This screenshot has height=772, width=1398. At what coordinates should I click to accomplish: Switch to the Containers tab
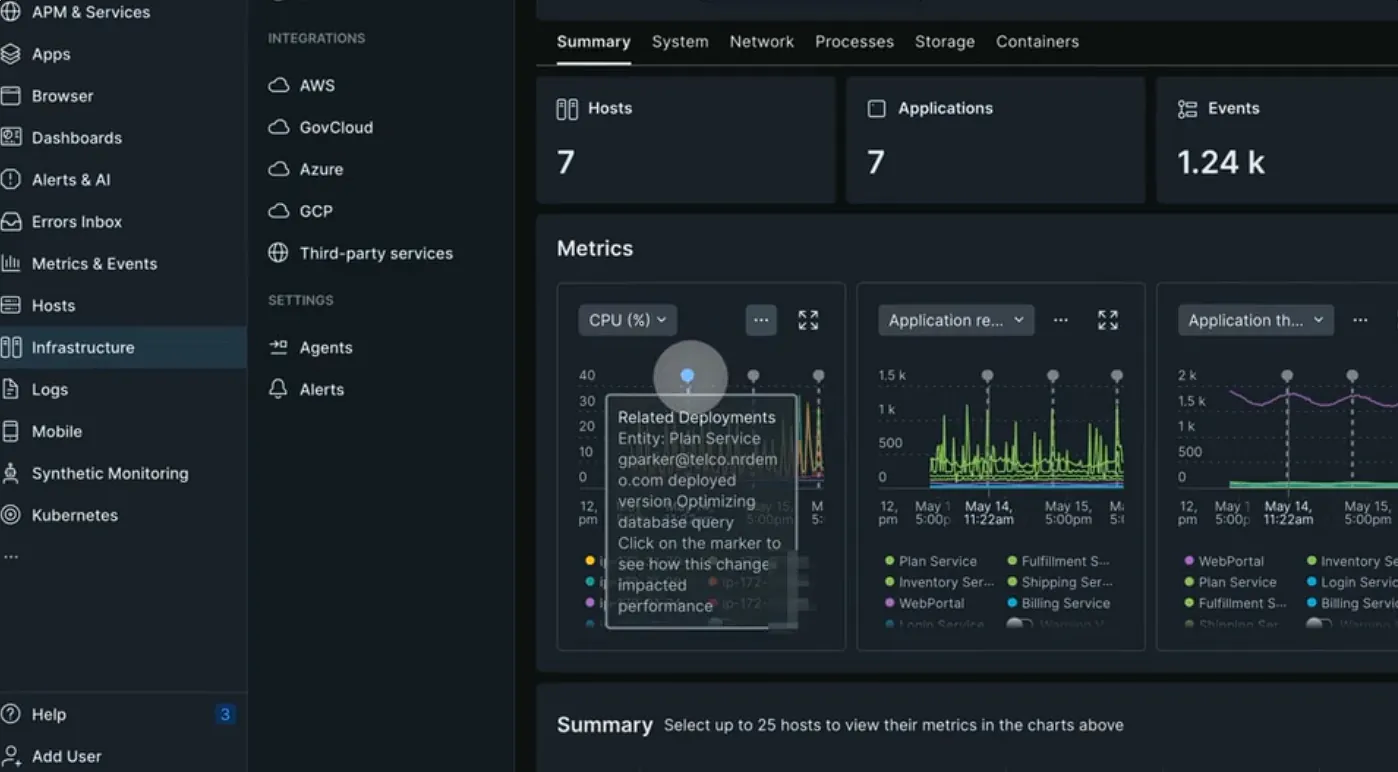coord(1037,42)
